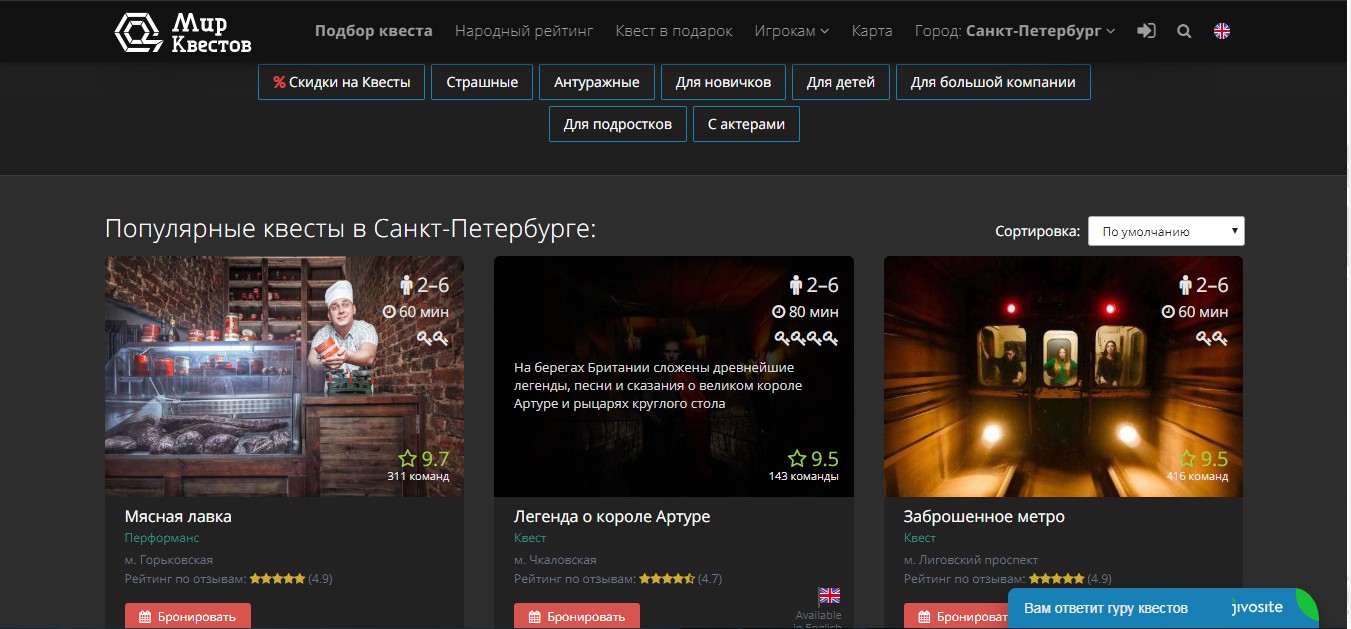The image size is (1351, 629).
Task: Click the Мир Квестов logo
Action: (x=183, y=31)
